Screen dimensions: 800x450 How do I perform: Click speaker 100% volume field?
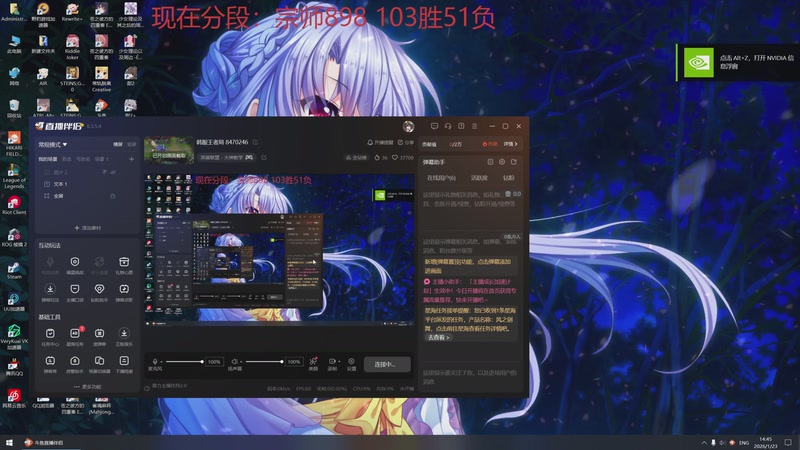click(294, 362)
